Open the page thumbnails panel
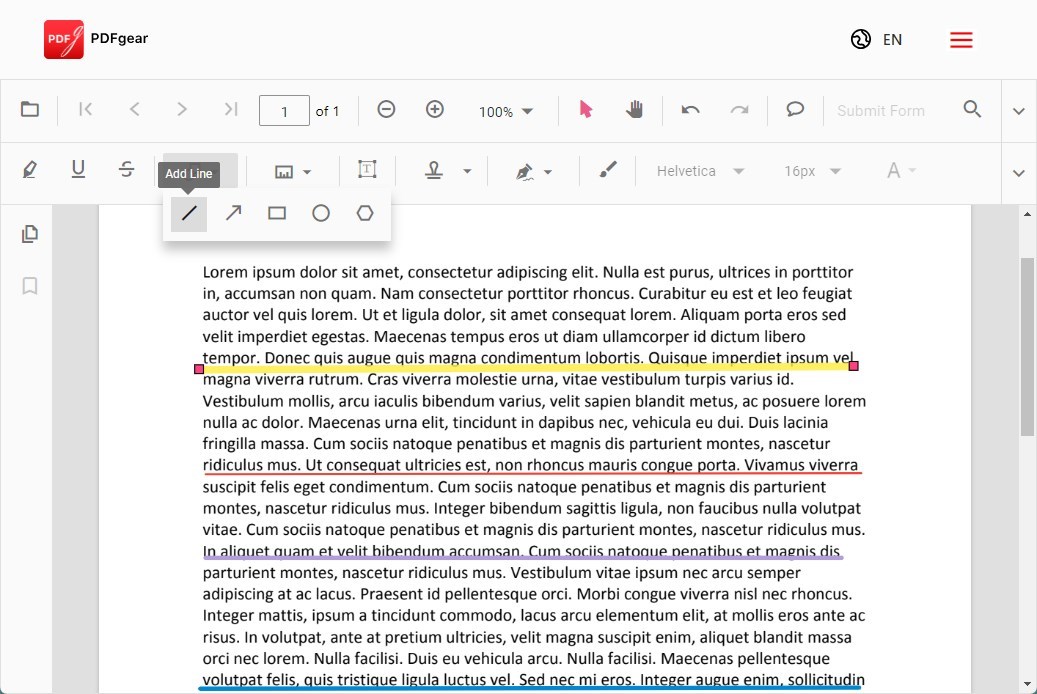Image resolution: width=1037 pixels, height=694 pixels. point(30,233)
